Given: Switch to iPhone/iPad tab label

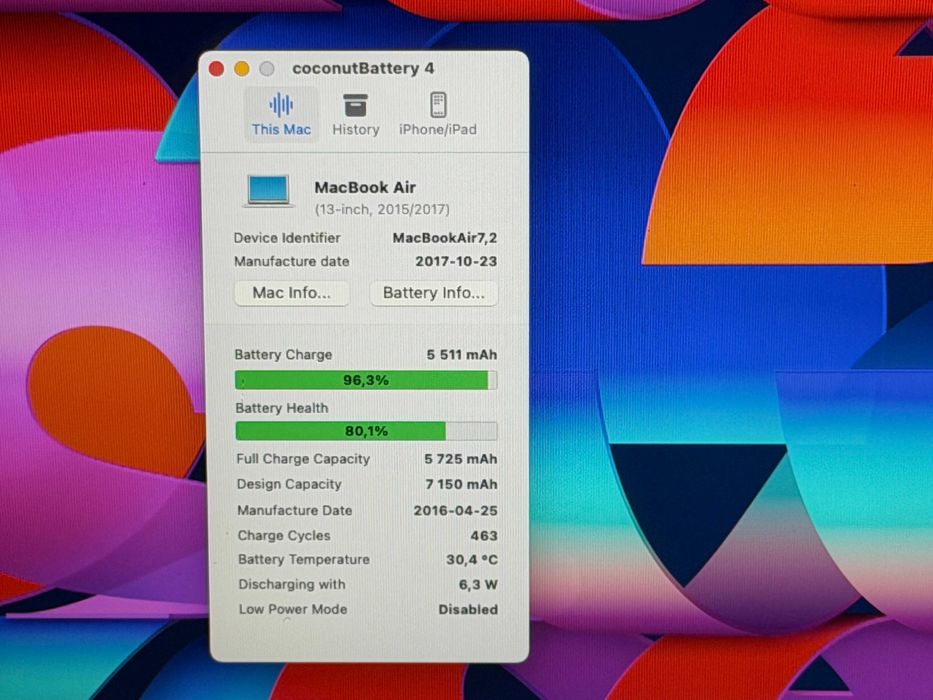Looking at the screenshot, I should (x=437, y=129).
